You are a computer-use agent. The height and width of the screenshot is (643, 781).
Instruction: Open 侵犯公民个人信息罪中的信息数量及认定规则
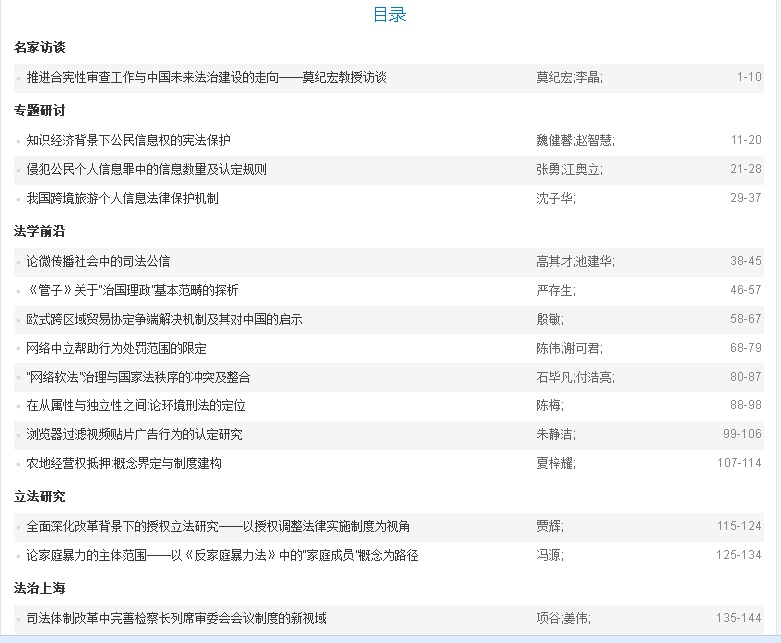coord(147,169)
